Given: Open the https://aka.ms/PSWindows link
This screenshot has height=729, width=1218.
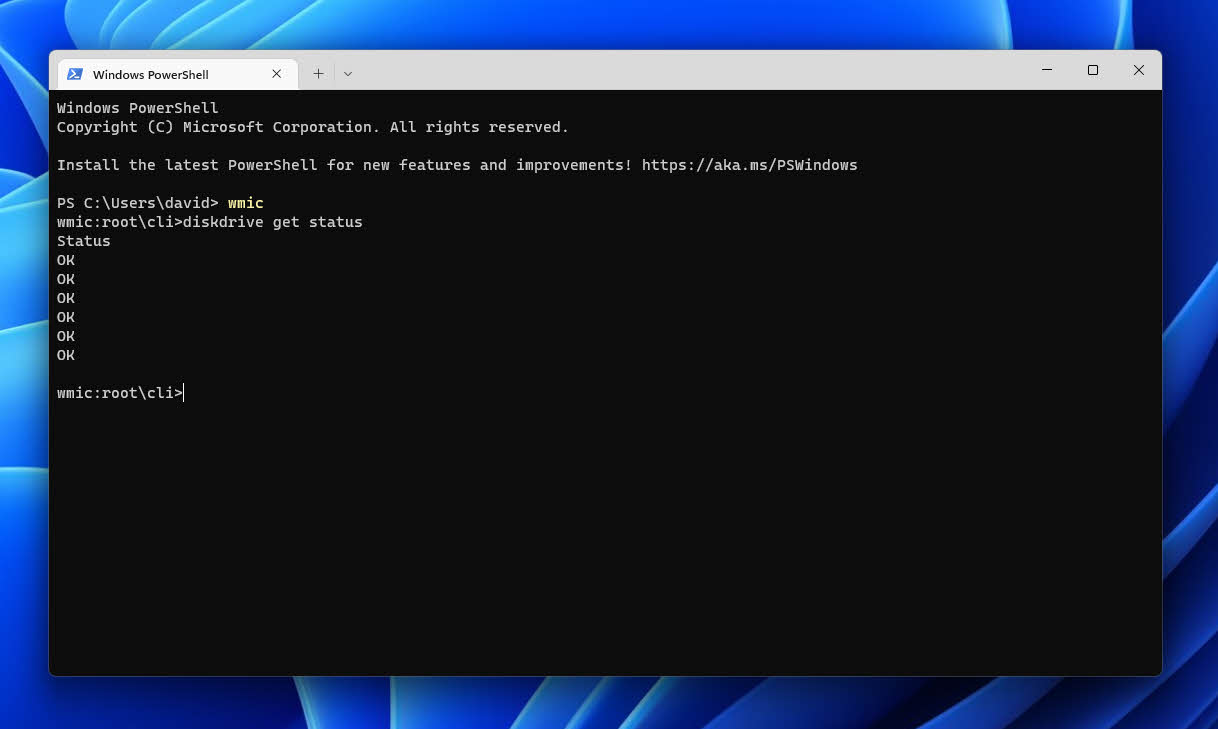Looking at the screenshot, I should [x=750, y=165].
